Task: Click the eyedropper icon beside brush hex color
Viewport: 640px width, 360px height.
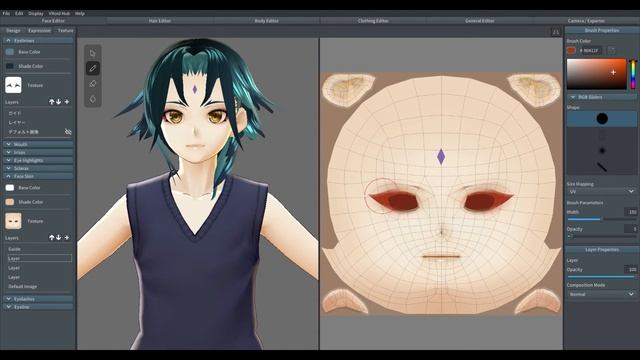Action: pos(611,50)
